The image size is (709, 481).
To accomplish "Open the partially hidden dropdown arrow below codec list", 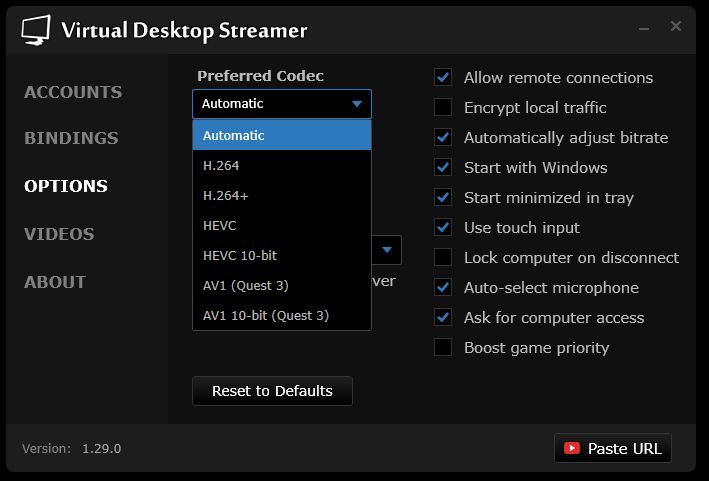I will click(387, 250).
